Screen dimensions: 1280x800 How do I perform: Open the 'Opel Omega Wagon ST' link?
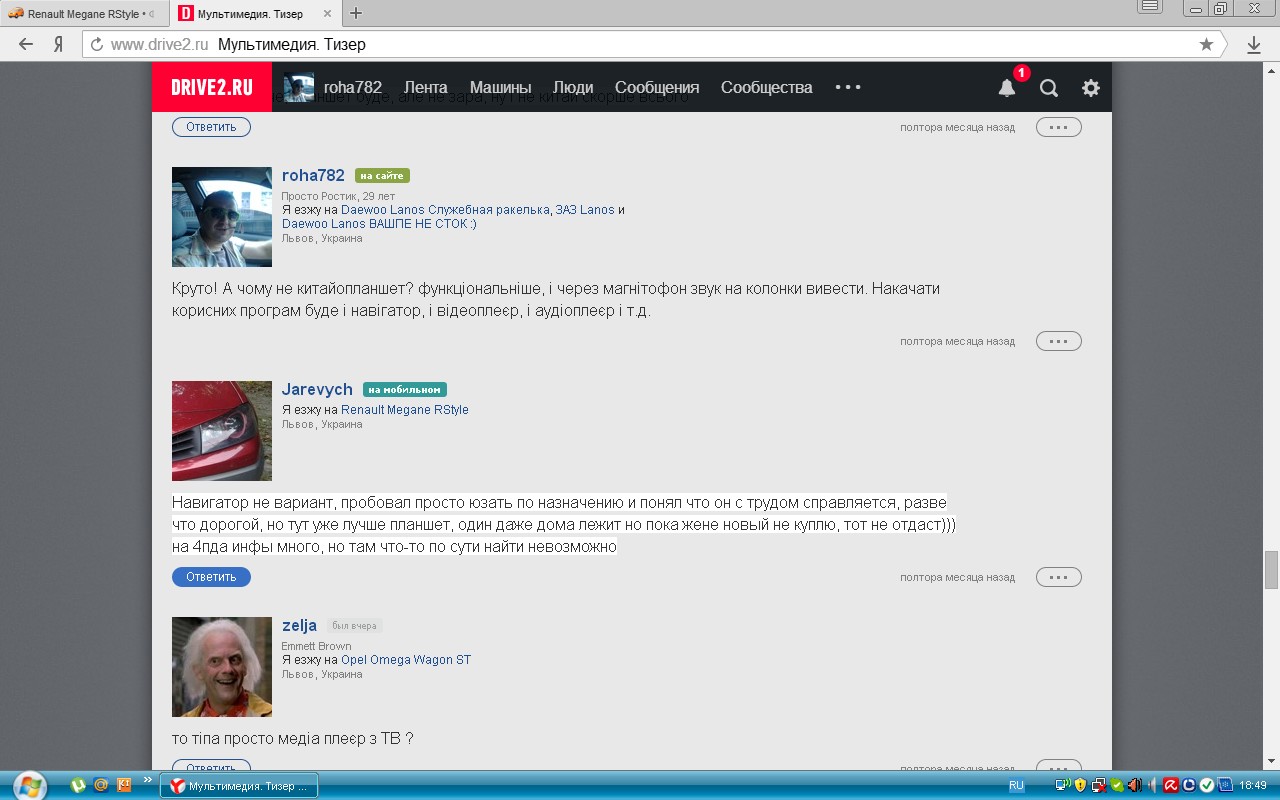click(406, 660)
